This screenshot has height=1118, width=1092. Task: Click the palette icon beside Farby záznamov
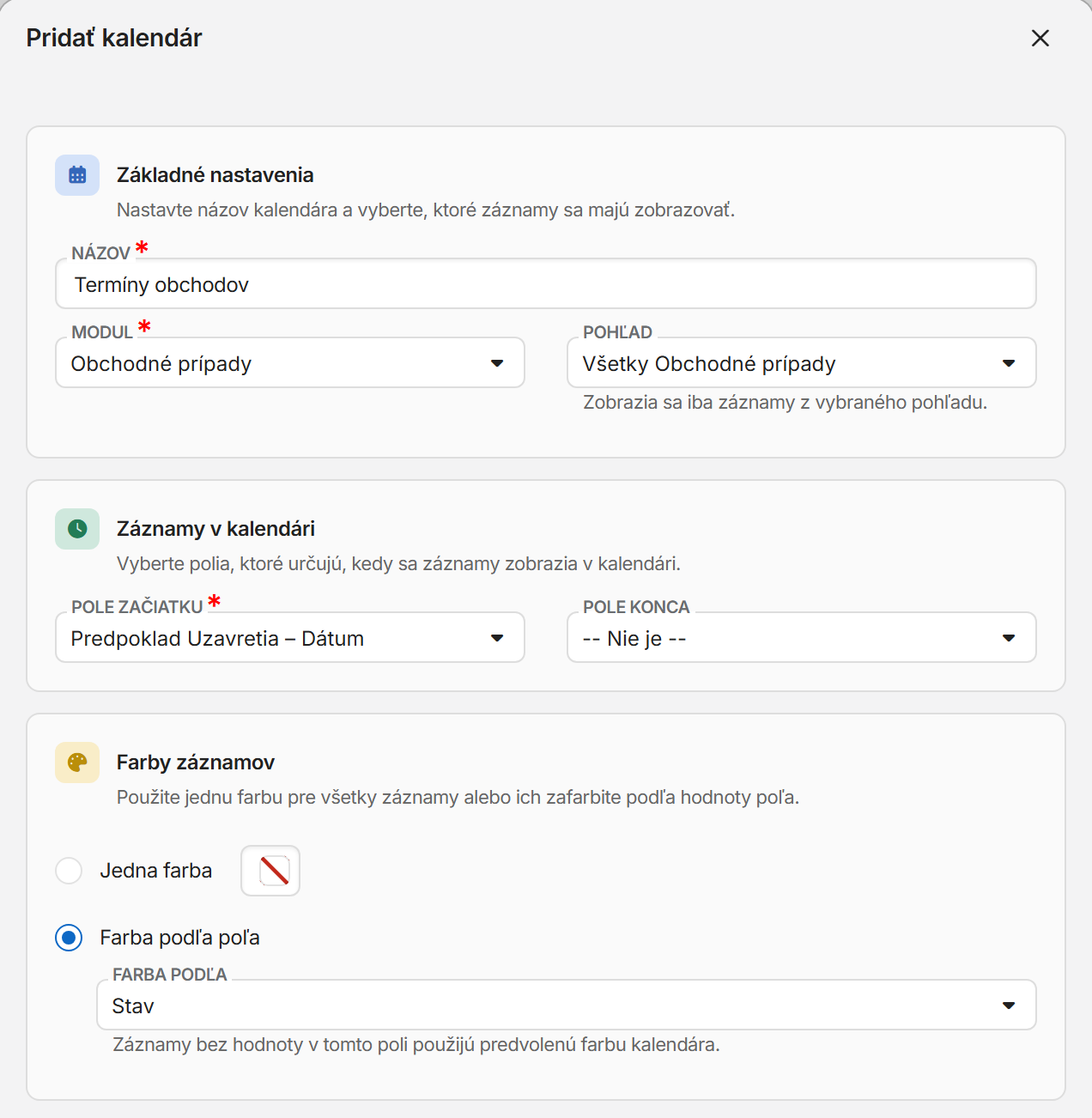(x=77, y=763)
